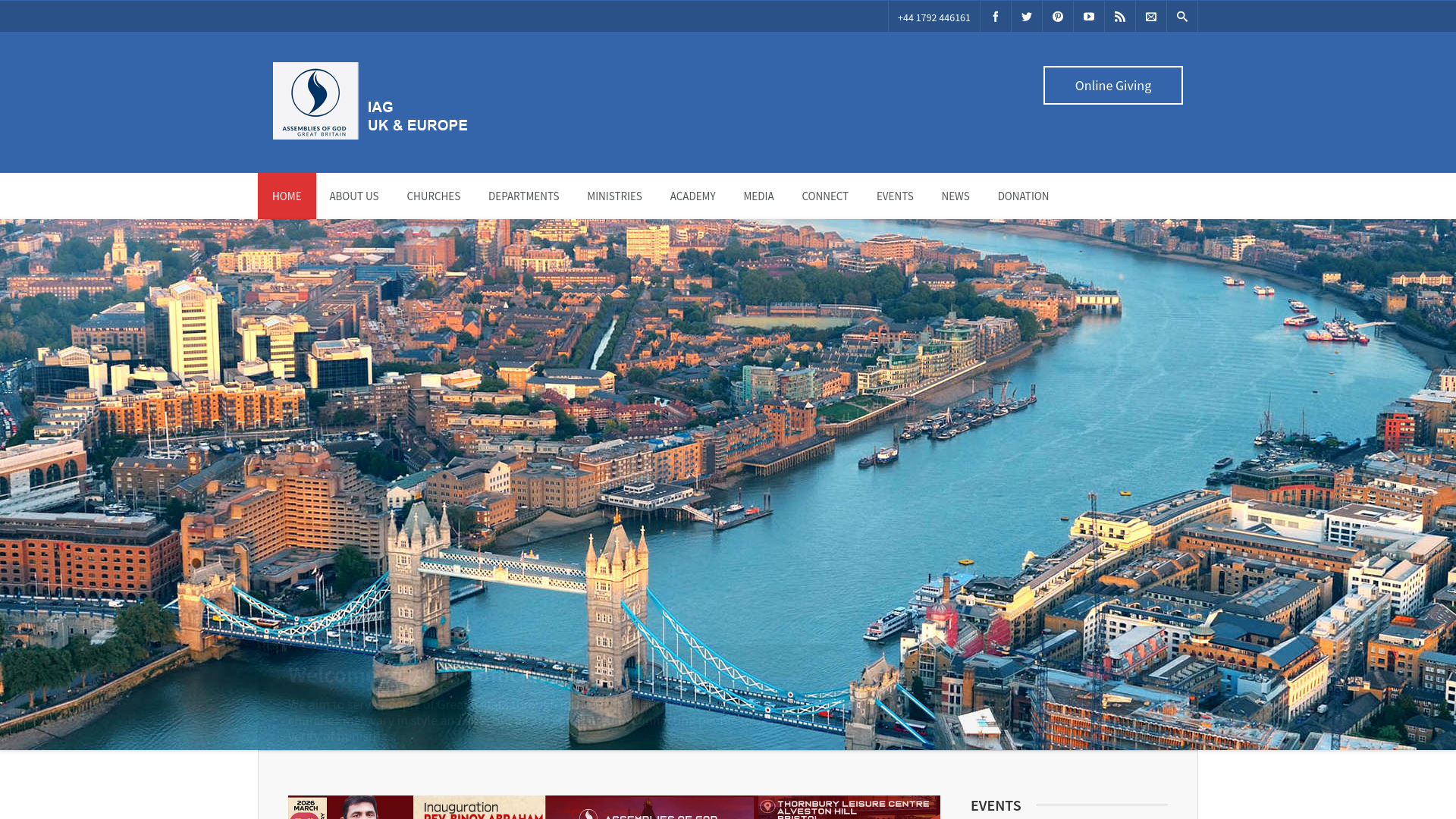
Task: Click the phone number +44 1792 446161
Action: click(x=934, y=17)
